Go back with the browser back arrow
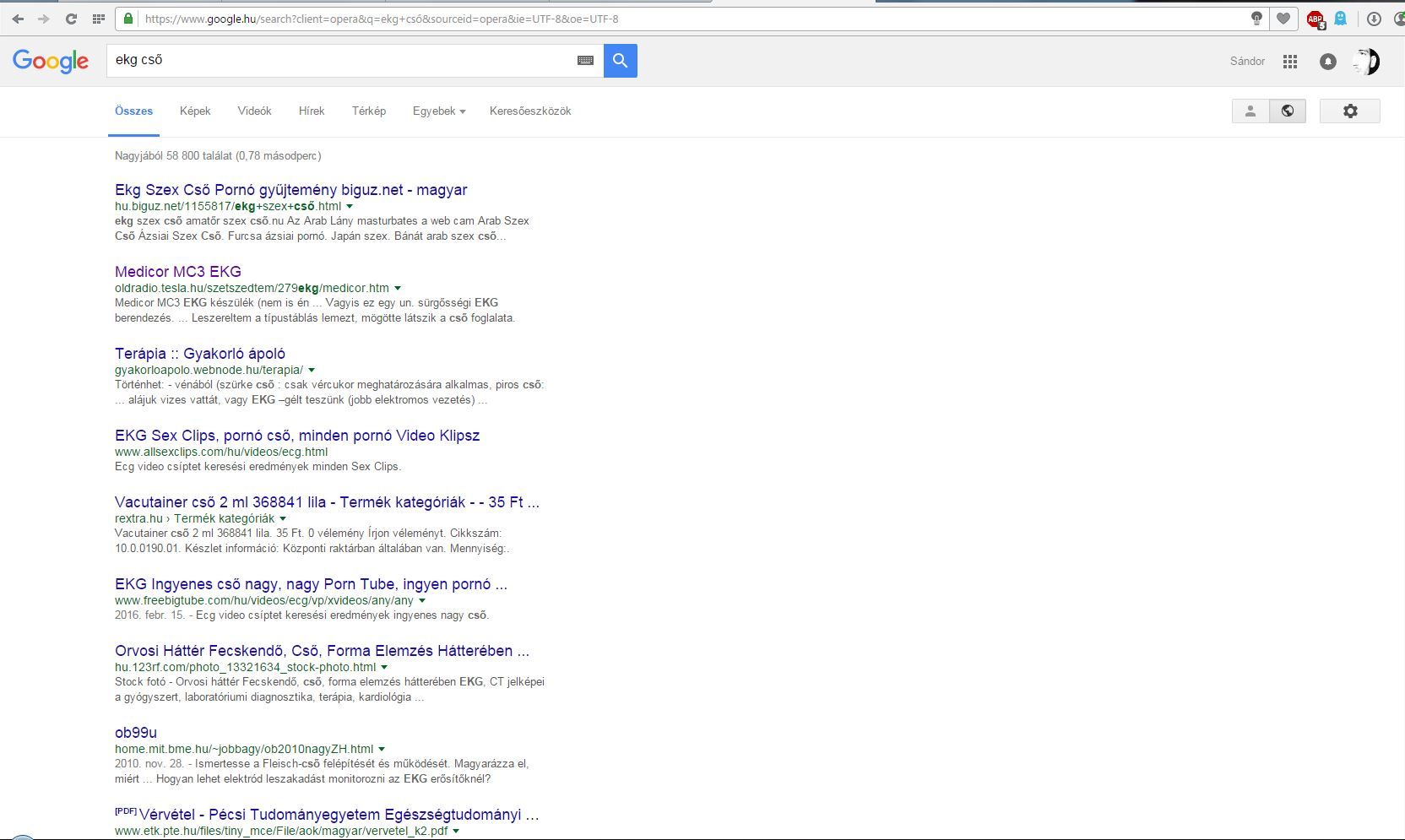This screenshot has width=1405, height=840. point(18,19)
